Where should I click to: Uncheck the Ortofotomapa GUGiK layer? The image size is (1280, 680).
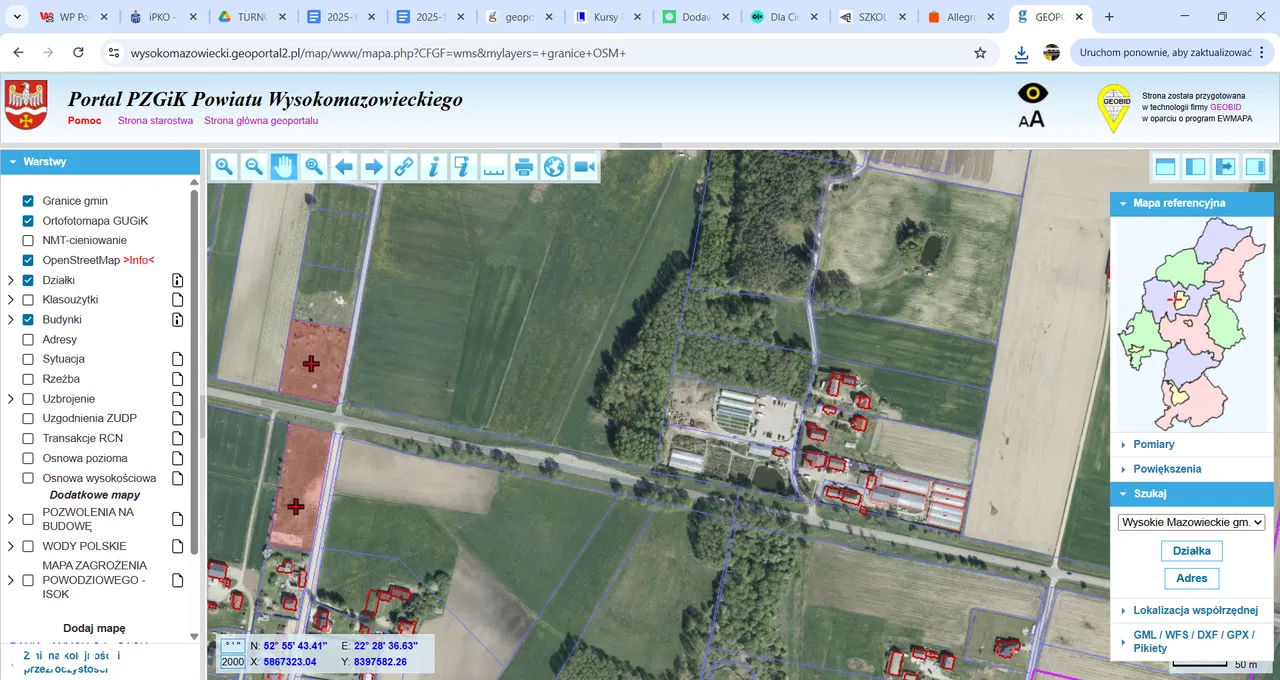coord(28,221)
